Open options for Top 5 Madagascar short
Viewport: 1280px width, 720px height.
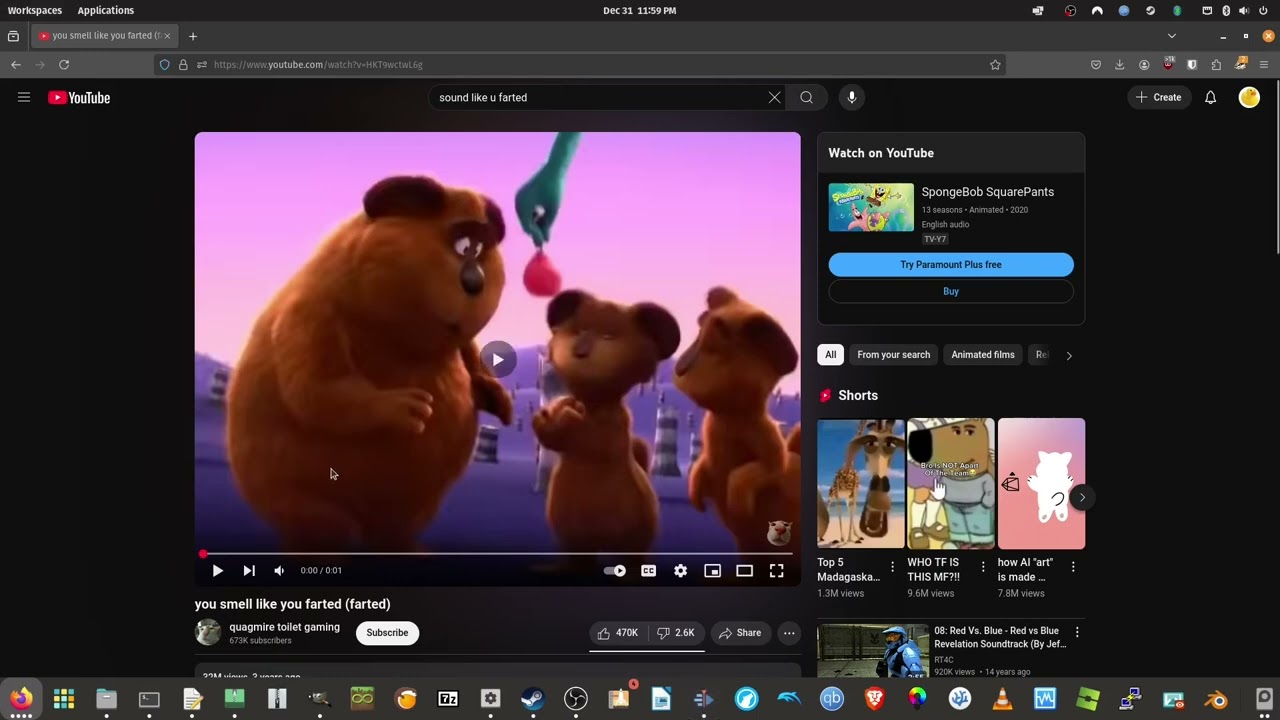[x=893, y=567]
